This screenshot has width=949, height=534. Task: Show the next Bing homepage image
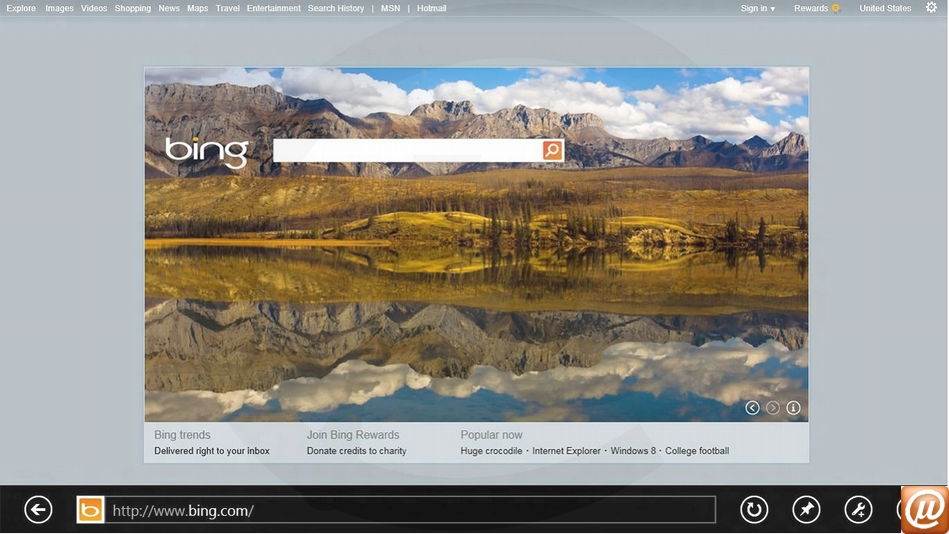click(x=773, y=408)
